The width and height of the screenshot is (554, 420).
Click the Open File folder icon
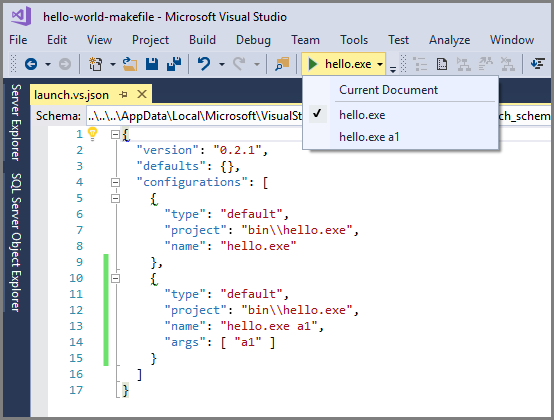[x=130, y=64]
